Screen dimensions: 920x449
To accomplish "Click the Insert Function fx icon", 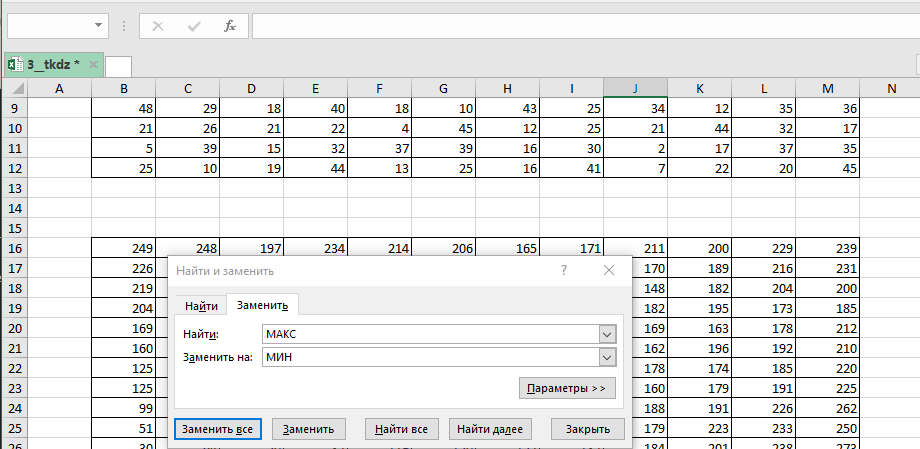I will tap(229, 25).
